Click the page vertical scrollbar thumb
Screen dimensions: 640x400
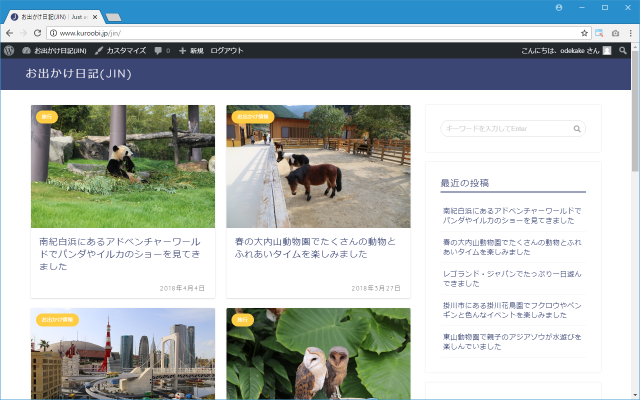635,112
